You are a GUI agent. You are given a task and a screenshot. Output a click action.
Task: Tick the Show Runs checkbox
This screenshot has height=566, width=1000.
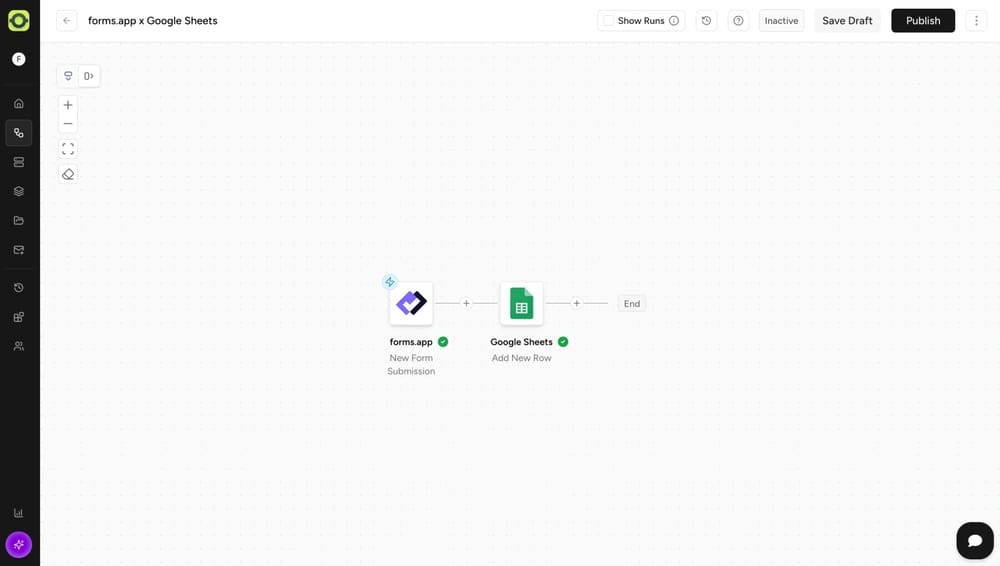[x=609, y=20]
